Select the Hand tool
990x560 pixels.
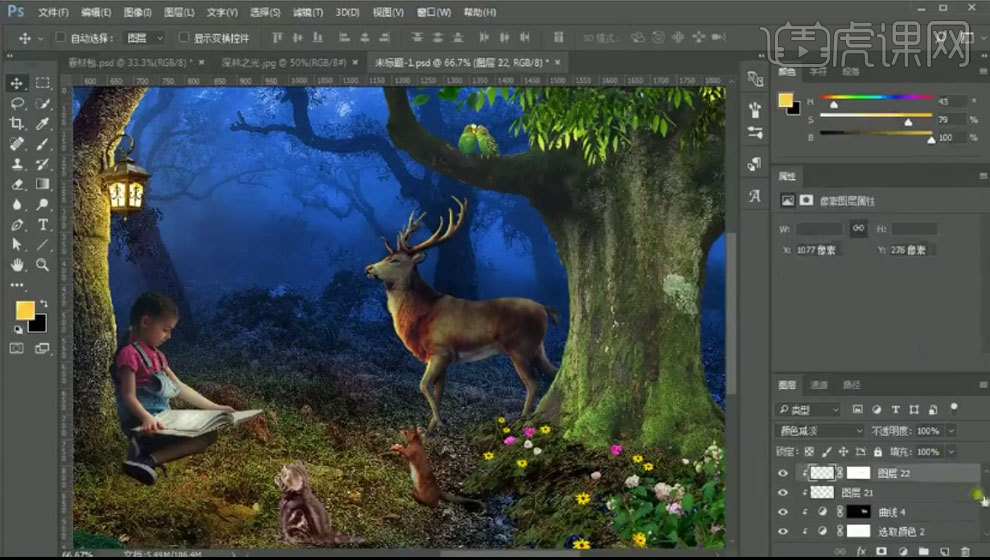click(17, 265)
